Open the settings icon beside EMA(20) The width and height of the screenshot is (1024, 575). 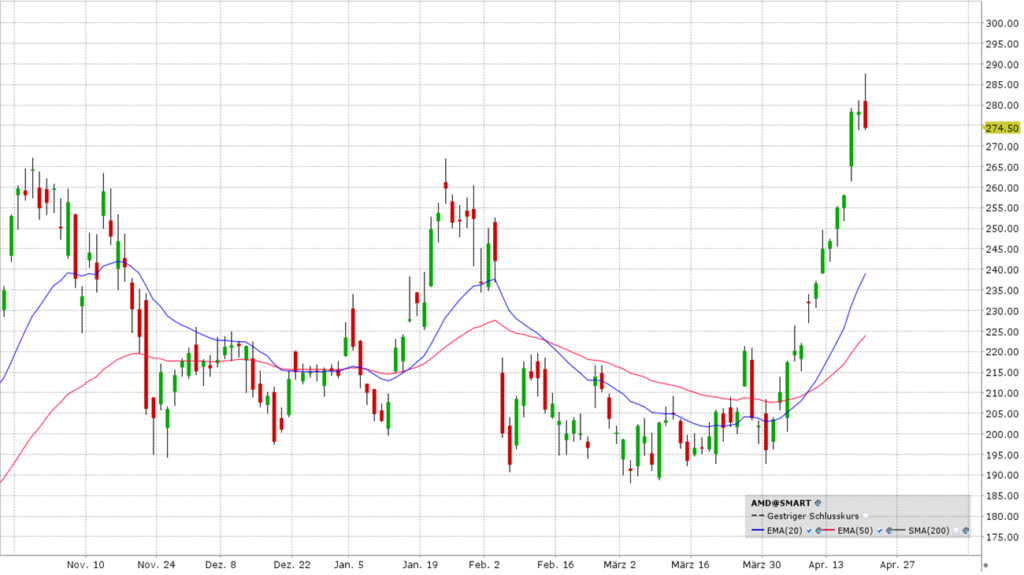point(819,530)
